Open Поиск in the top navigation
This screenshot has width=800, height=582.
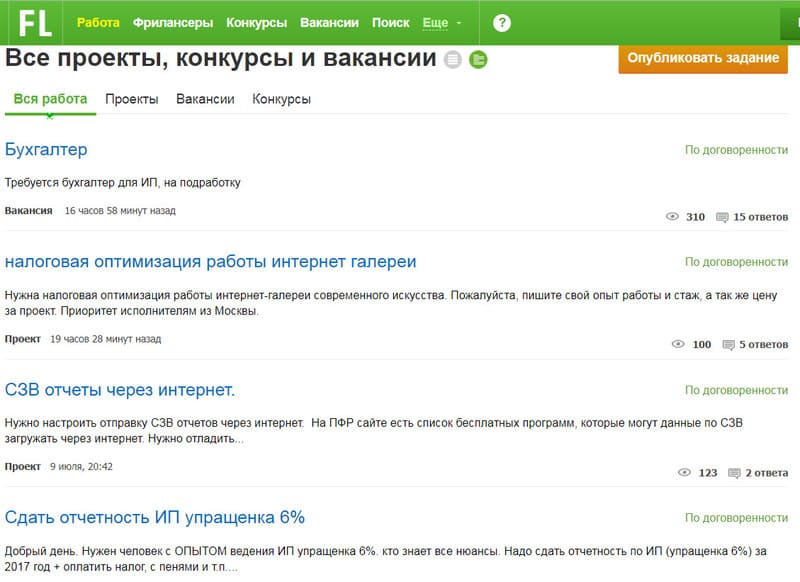tap(390, 22)
